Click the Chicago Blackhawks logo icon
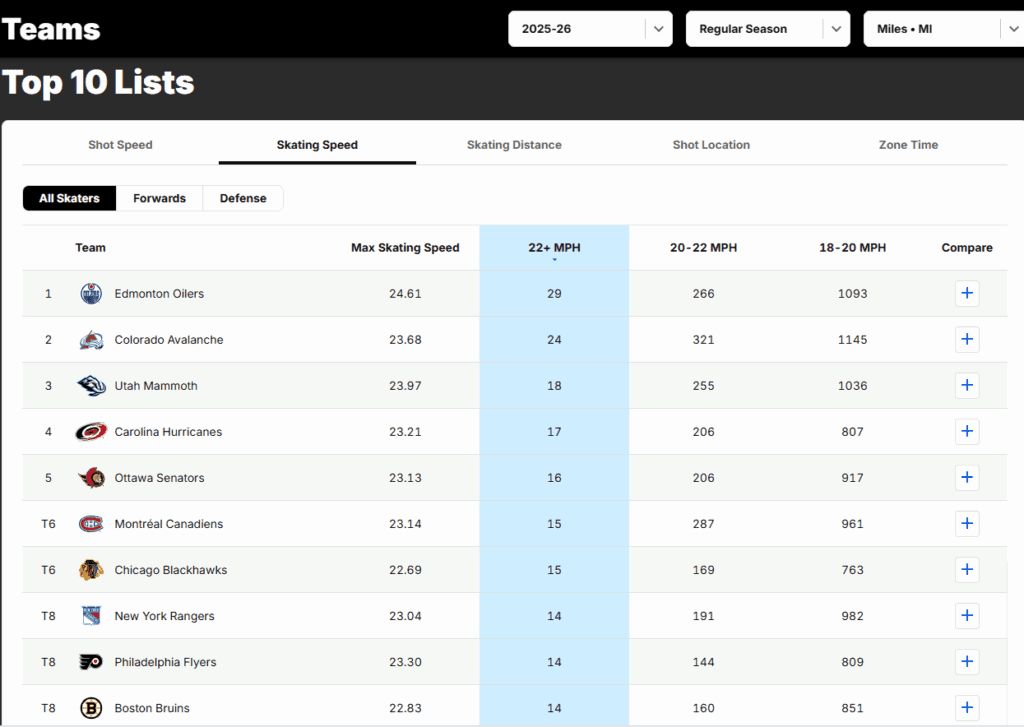The image size is (1024, 727). [x=91, y=570]
